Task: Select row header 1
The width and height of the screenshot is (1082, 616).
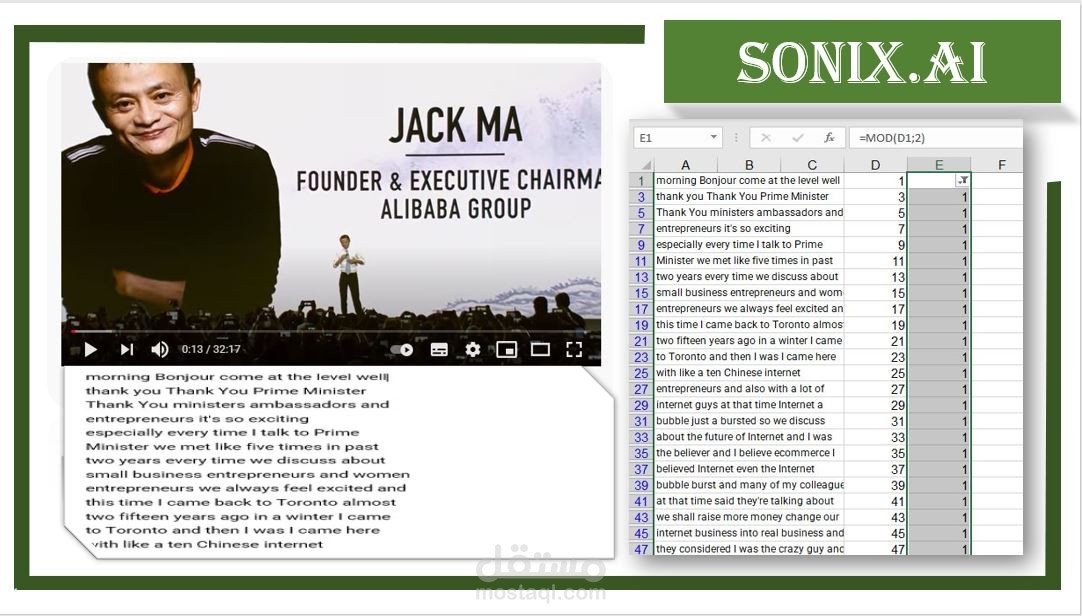Action: [642, 181]
